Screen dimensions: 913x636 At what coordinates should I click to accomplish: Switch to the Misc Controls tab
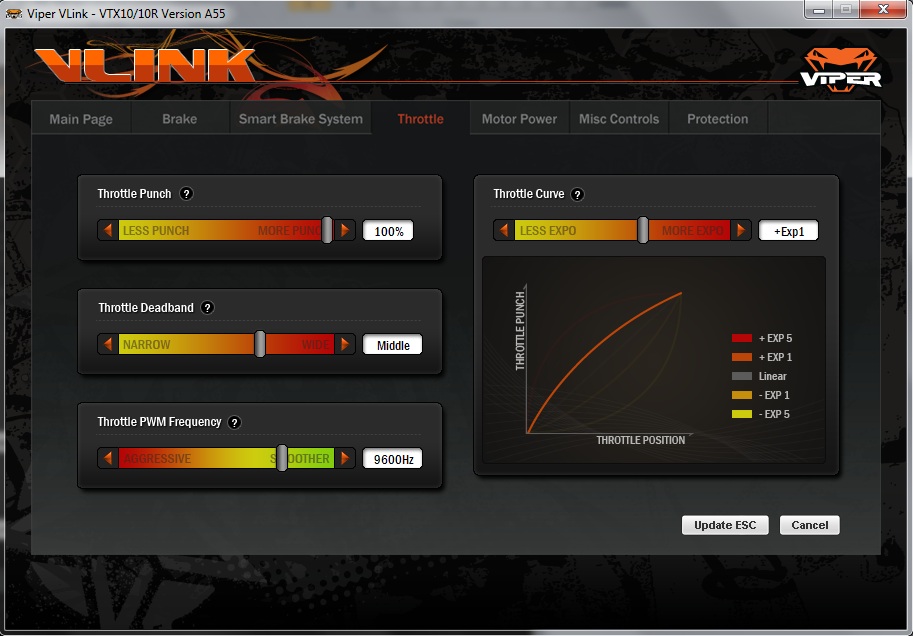619,119
